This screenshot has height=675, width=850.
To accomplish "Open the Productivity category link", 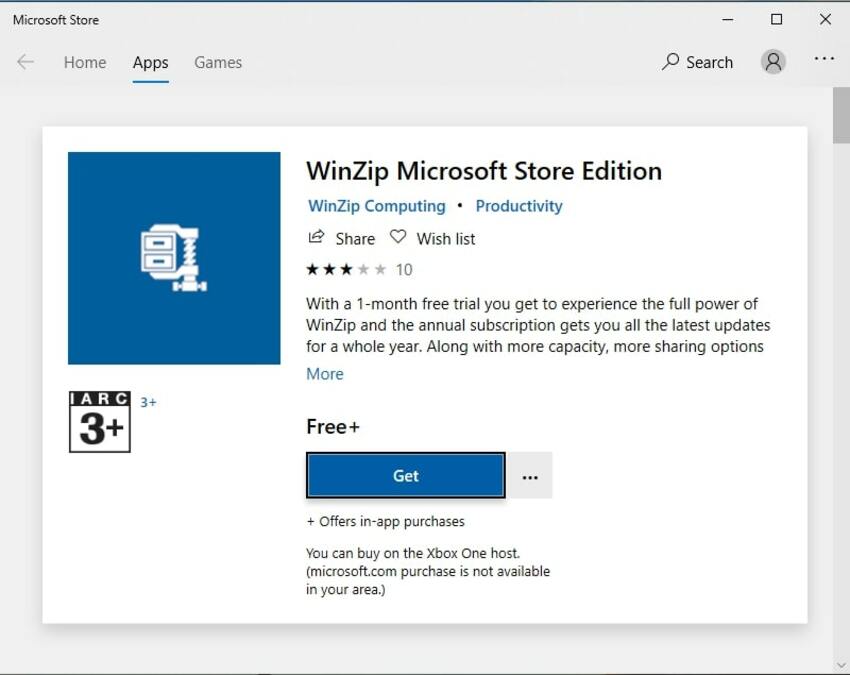I will (518, 206).
